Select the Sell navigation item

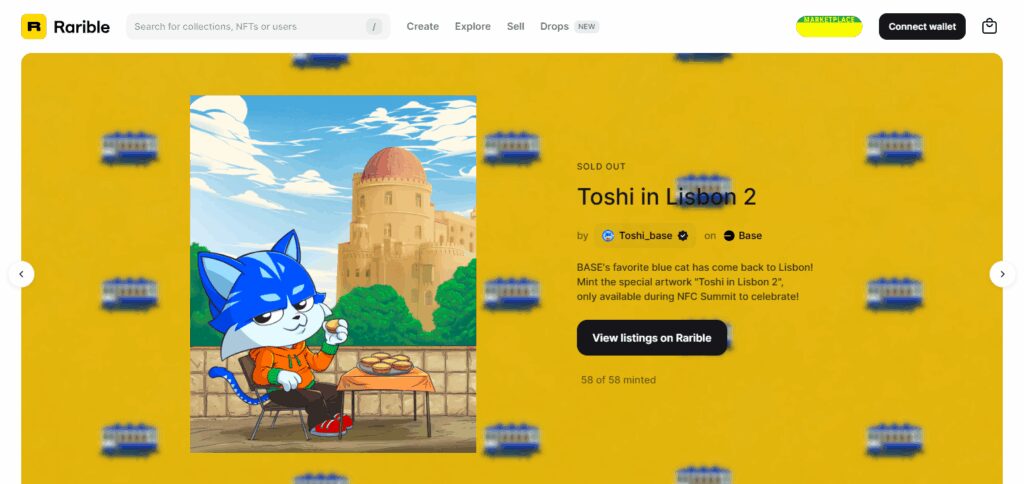[x=515, y=27]
